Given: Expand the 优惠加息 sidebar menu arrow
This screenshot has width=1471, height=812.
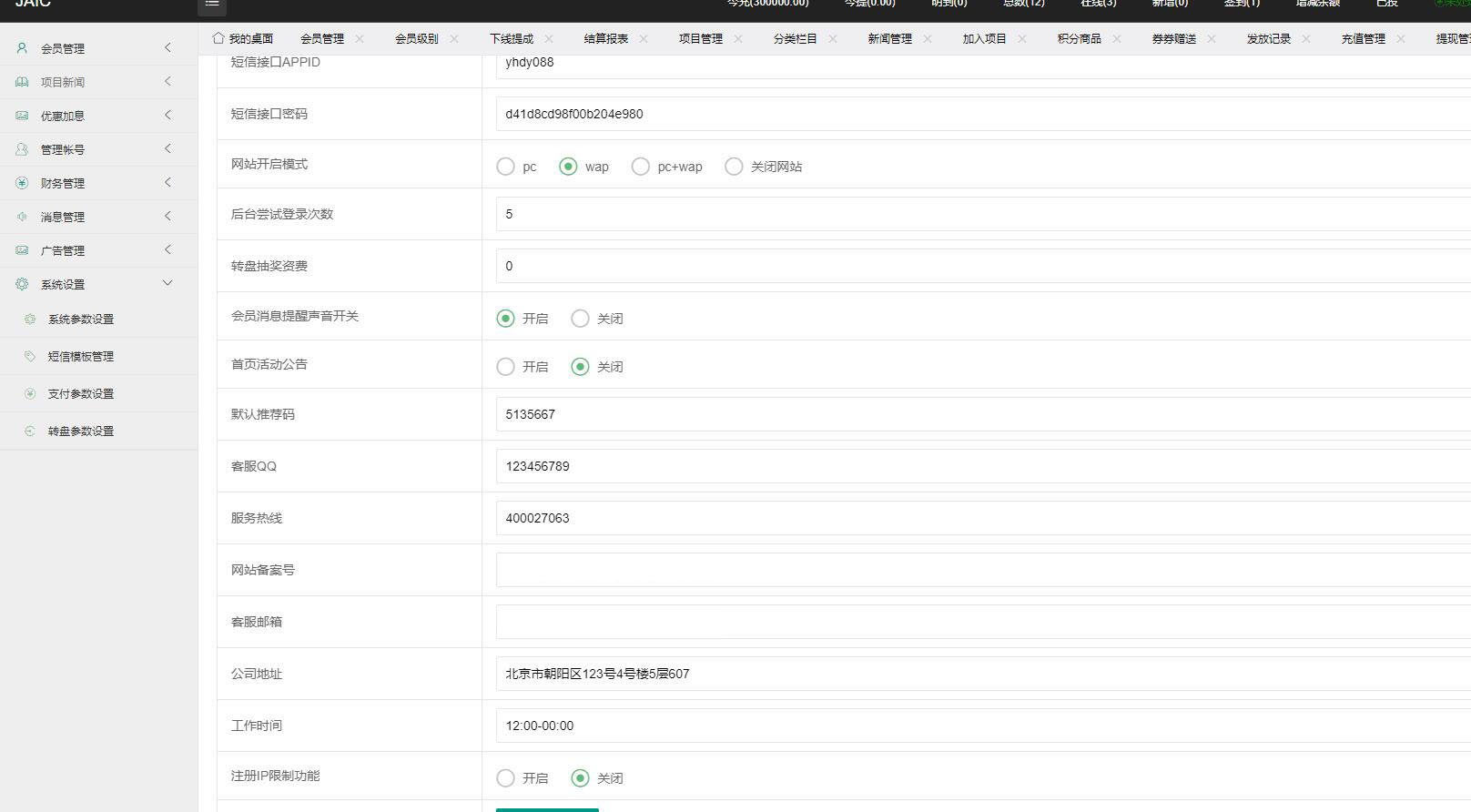Looking at the screenshot, I should click(167, 115).
